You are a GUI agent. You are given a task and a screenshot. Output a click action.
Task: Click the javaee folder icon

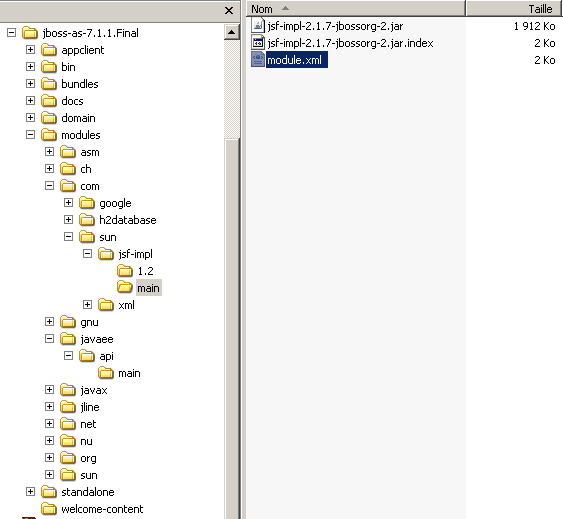pos(68,339)
